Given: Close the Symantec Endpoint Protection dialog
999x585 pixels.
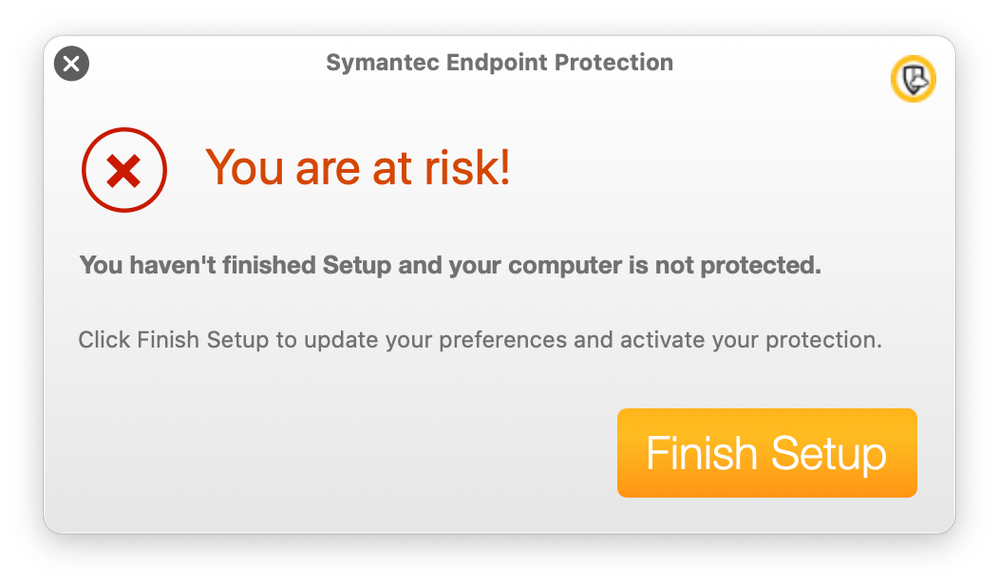Looking at the screenshot, I should coord(71,64).
